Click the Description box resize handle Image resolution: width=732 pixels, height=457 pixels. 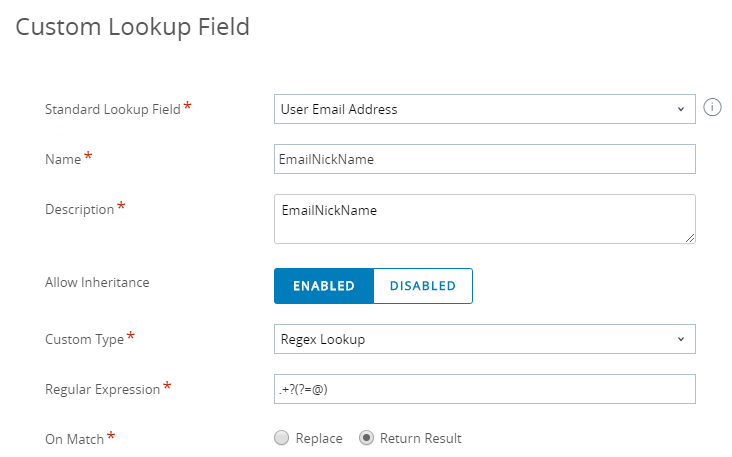(x=689, y=237)
